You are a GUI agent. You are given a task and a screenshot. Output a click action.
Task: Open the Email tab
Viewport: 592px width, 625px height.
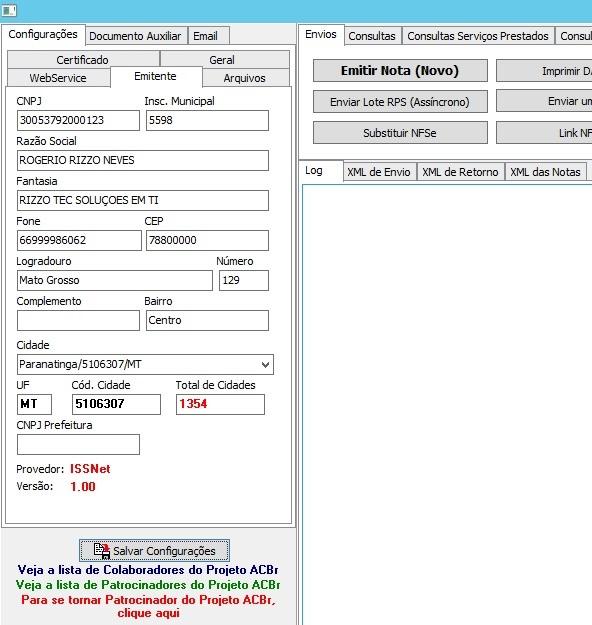point(208,36)
